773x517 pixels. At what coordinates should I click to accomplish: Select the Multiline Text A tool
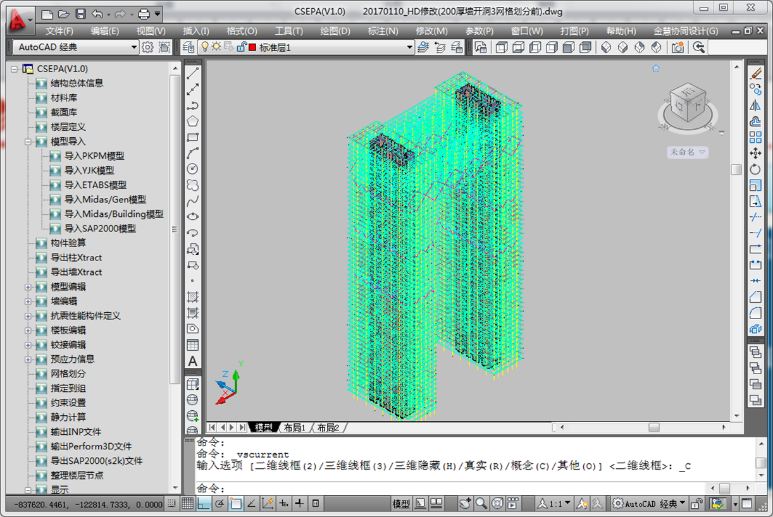[x=193, y=361]
